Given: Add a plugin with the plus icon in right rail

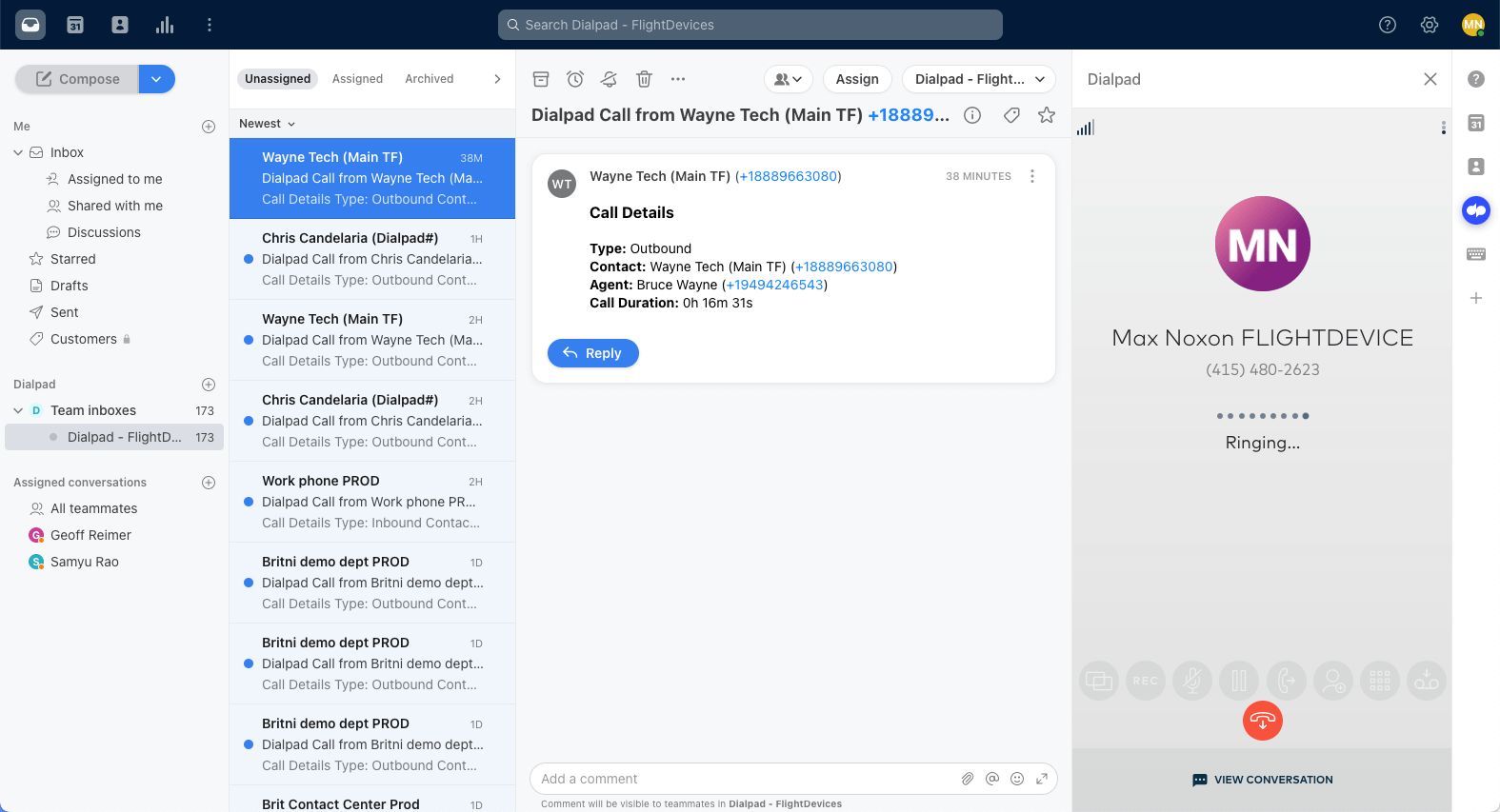Looking at the screenshot, I should coord(1476,298).
